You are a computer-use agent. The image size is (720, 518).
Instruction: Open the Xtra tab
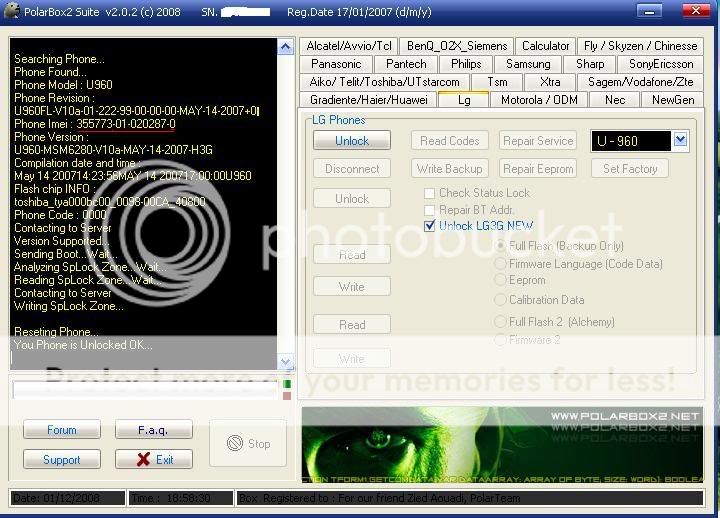[x=550, y=82]
